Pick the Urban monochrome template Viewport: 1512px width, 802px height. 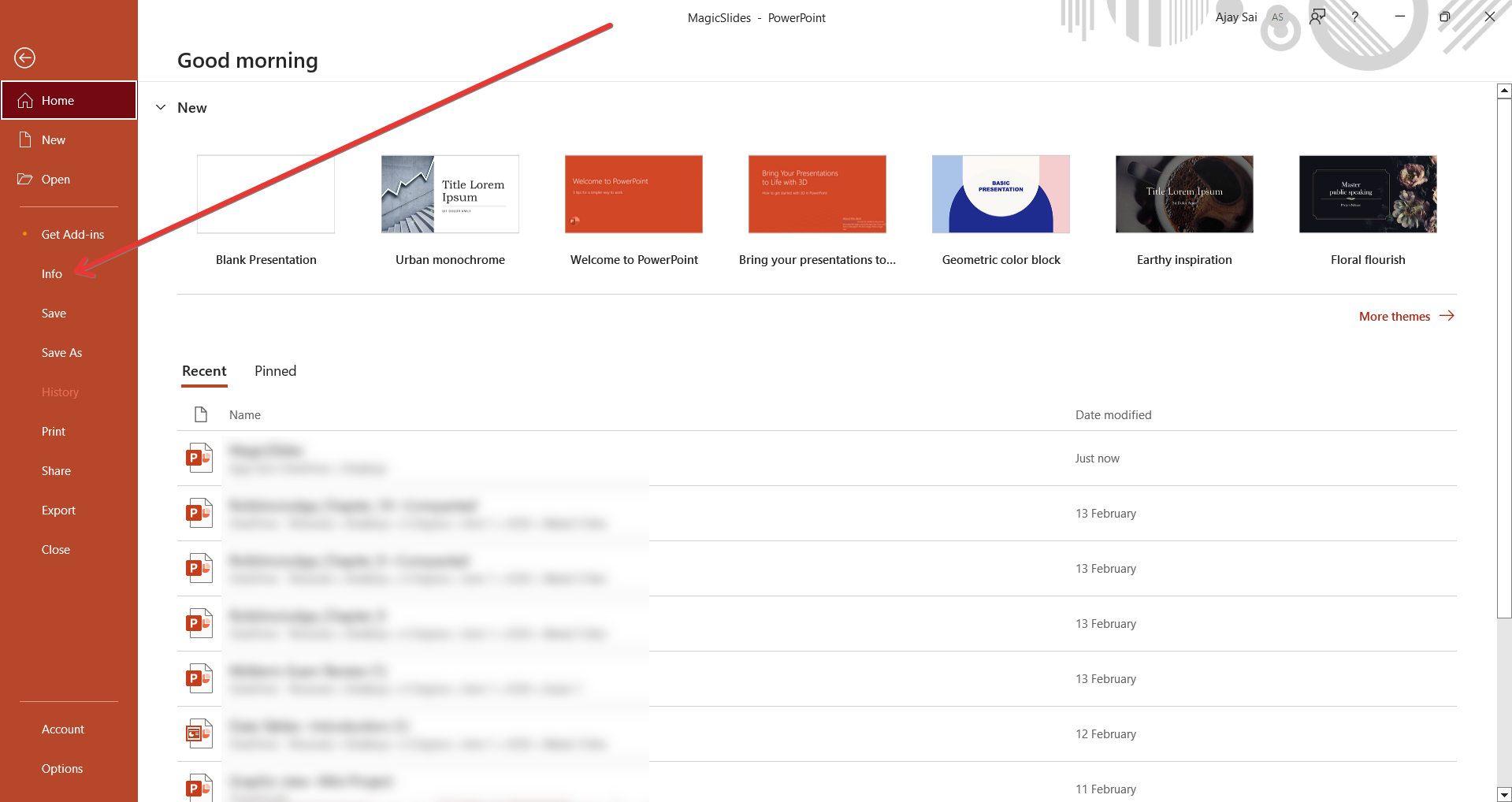coord(450,210)
